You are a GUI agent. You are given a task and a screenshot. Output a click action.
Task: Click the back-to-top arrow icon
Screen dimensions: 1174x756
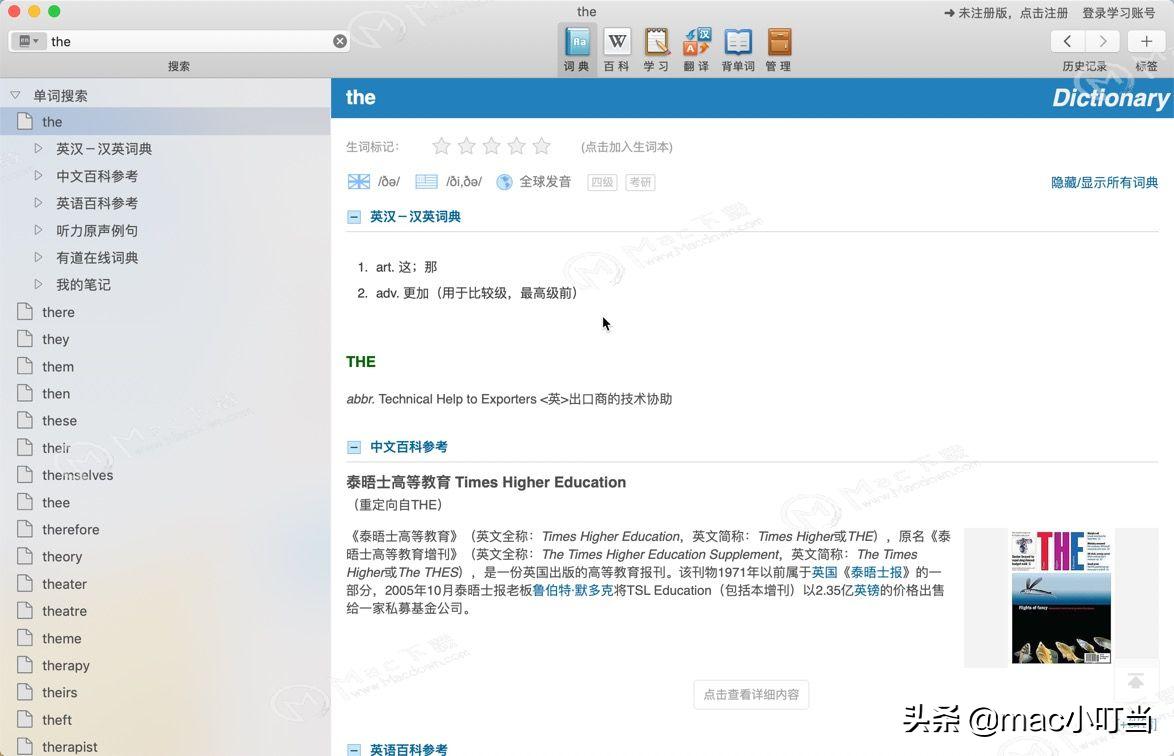click(1136, 681)
